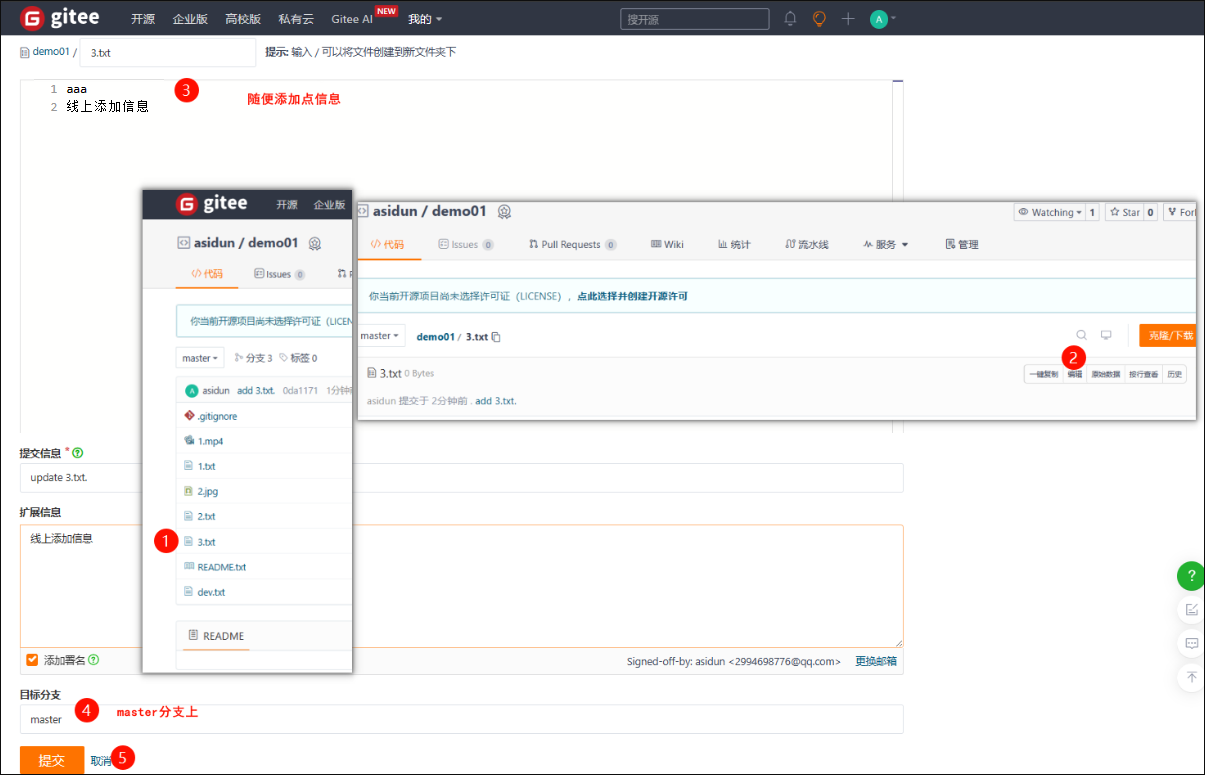Click the orange 提交 button

(52, 760)
